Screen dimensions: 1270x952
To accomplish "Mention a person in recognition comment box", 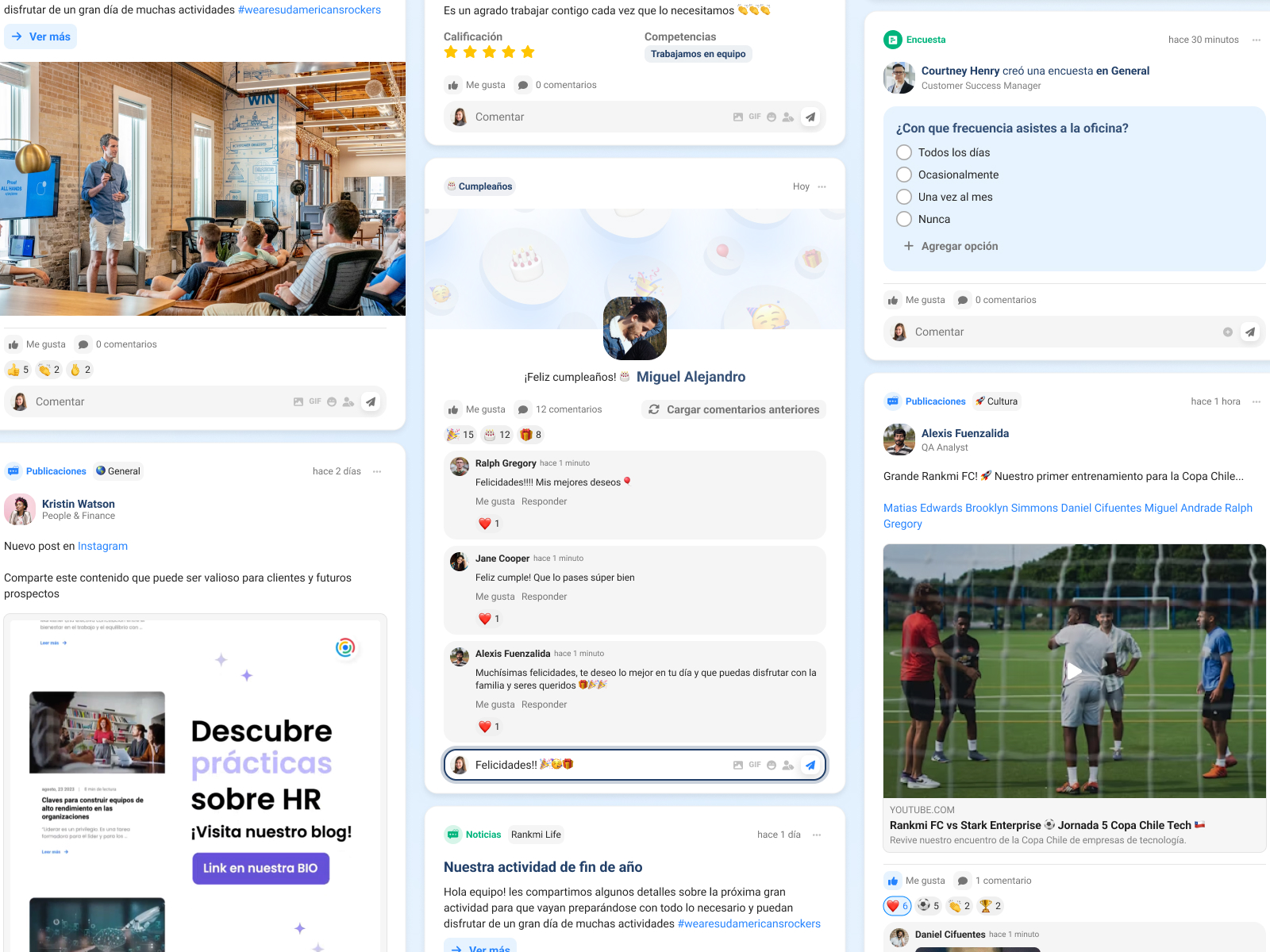I will (x=788, y=117).
